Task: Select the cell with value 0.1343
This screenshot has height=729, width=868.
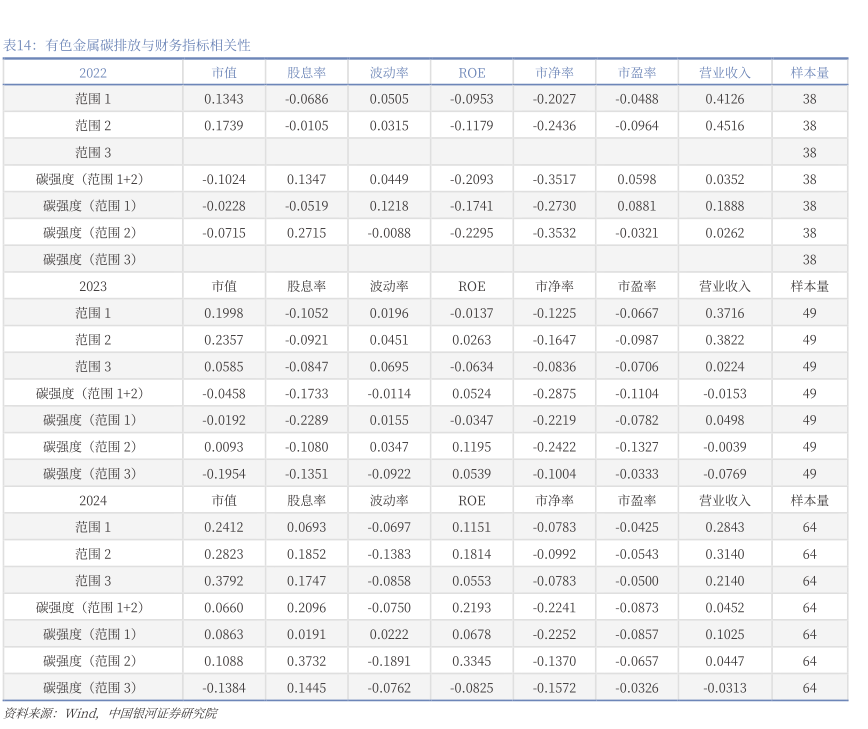Action: 224,99
